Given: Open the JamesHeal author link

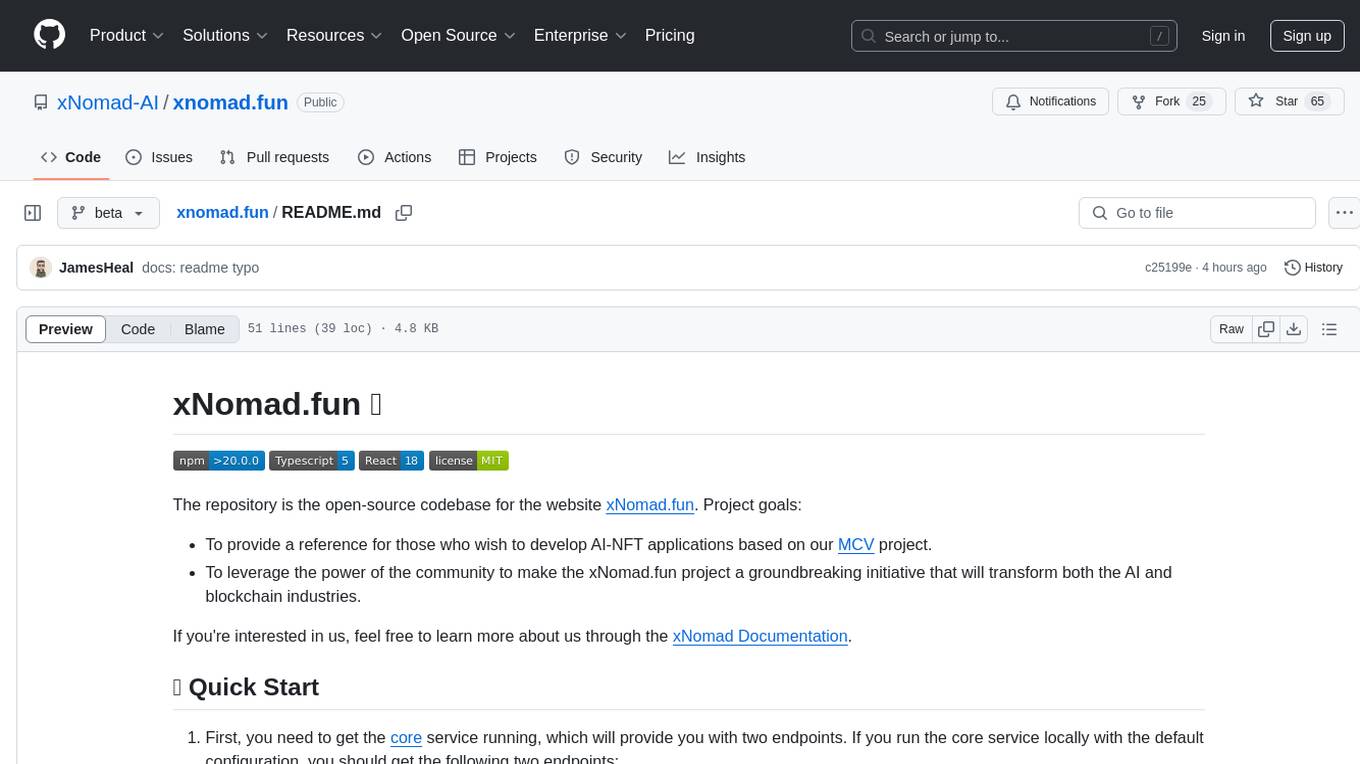Looking at the screenshot, I should pos(96,268).
